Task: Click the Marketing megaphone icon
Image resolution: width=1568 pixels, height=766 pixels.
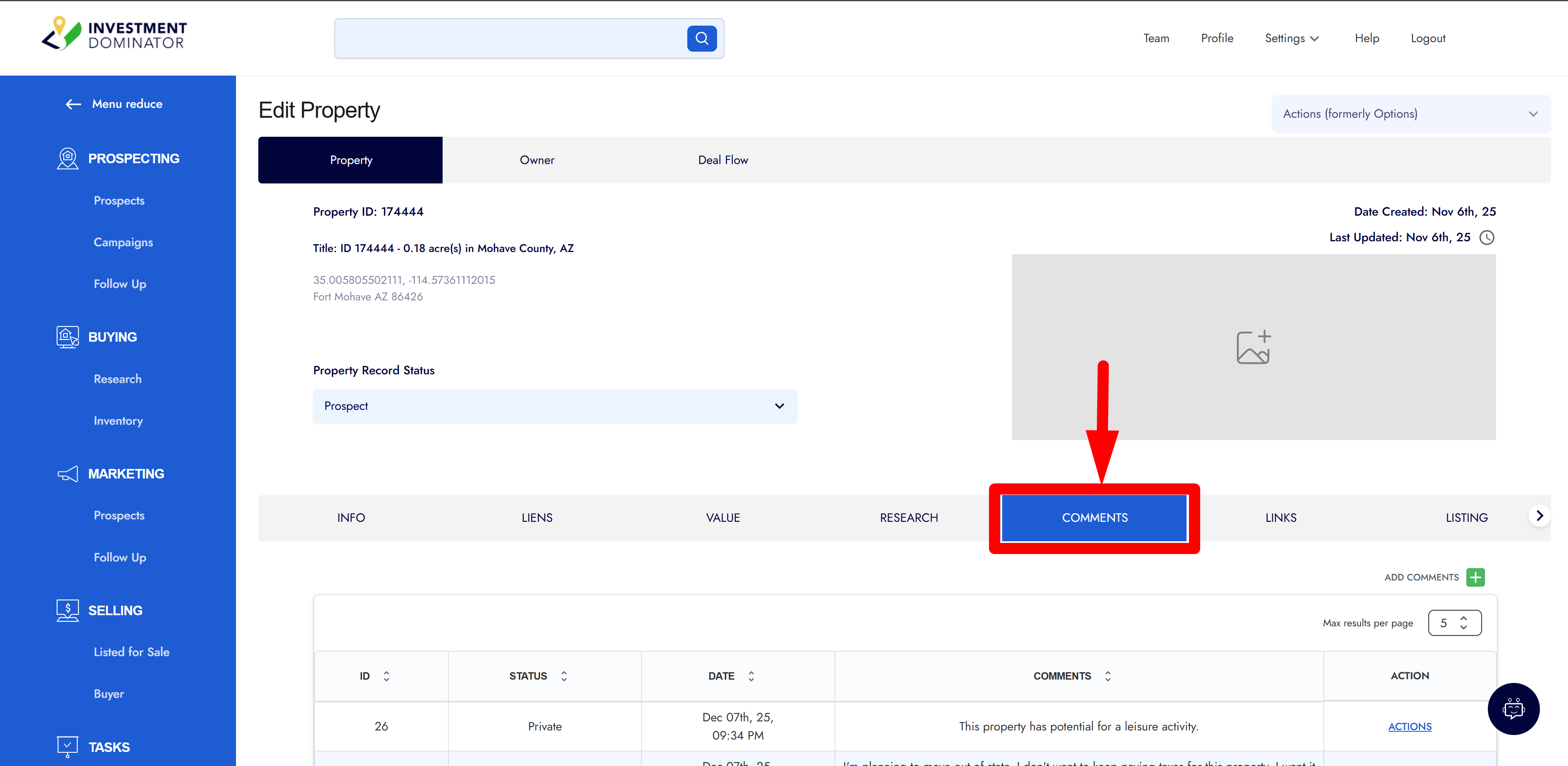Action: pyautogui.click(x=67, y=473)
